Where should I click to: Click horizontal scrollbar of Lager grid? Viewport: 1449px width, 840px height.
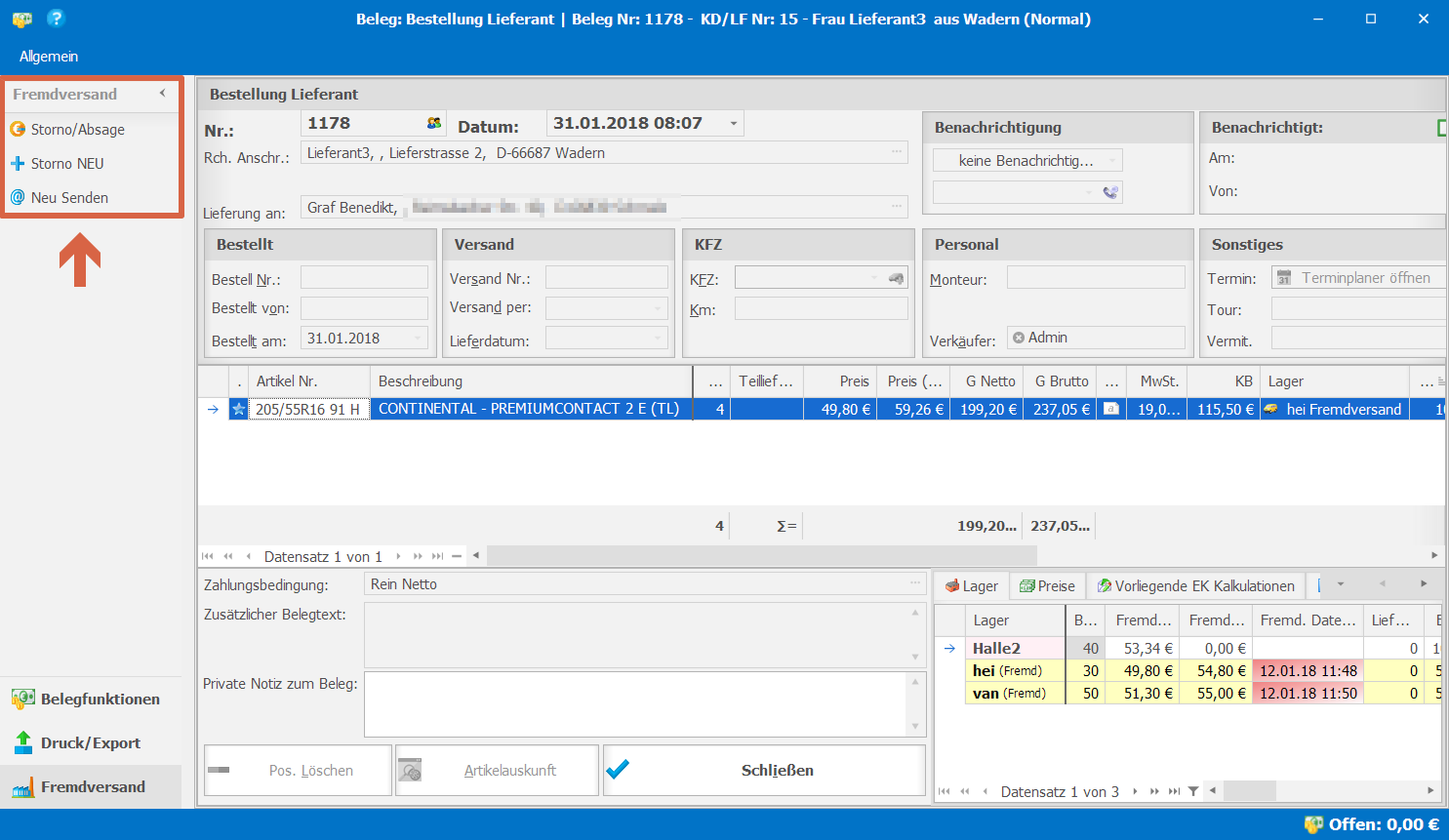1249,790
